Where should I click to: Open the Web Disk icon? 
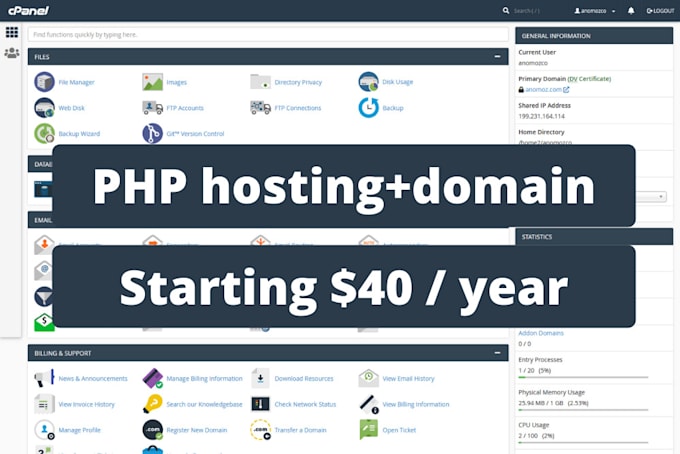click(x=44, y=108)
